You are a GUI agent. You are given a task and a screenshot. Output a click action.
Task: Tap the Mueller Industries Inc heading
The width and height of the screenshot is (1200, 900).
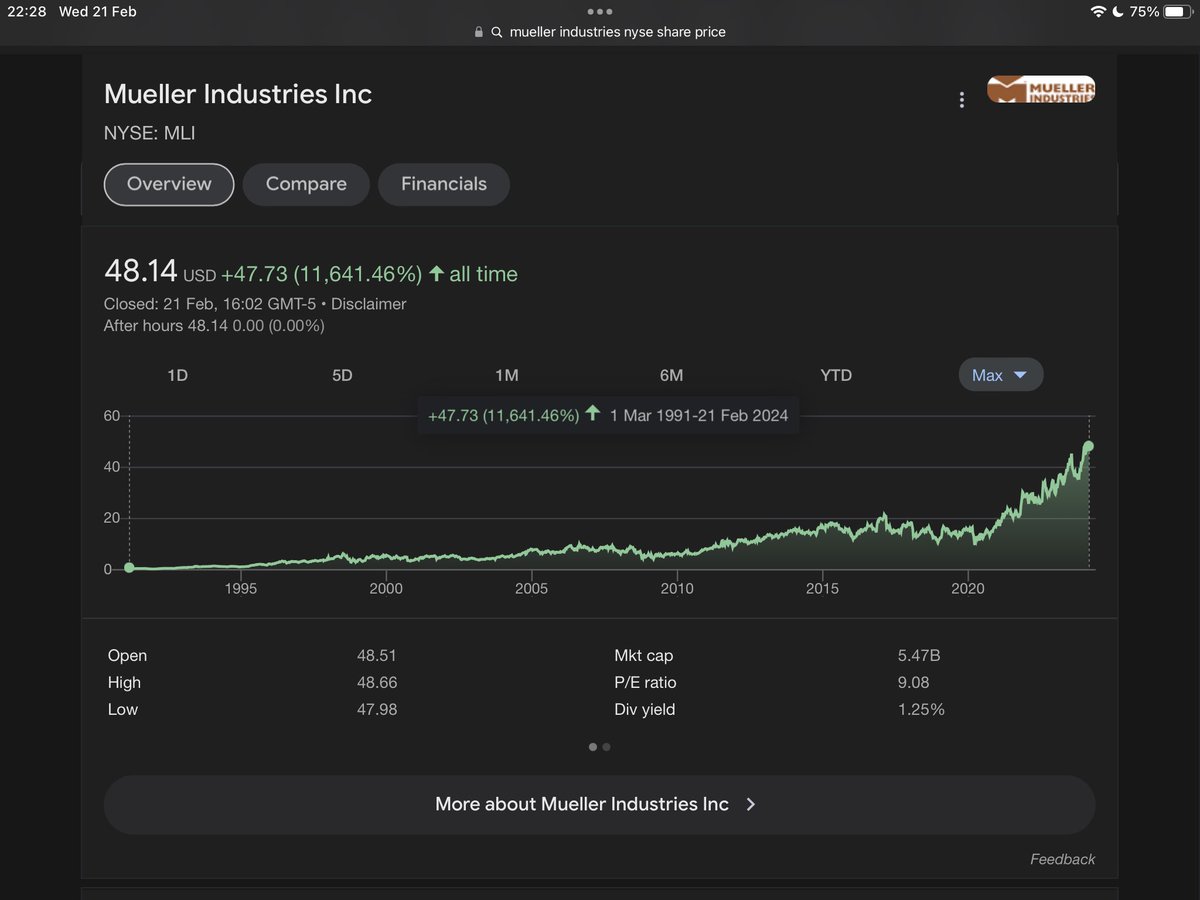click(x=238, y=95)
